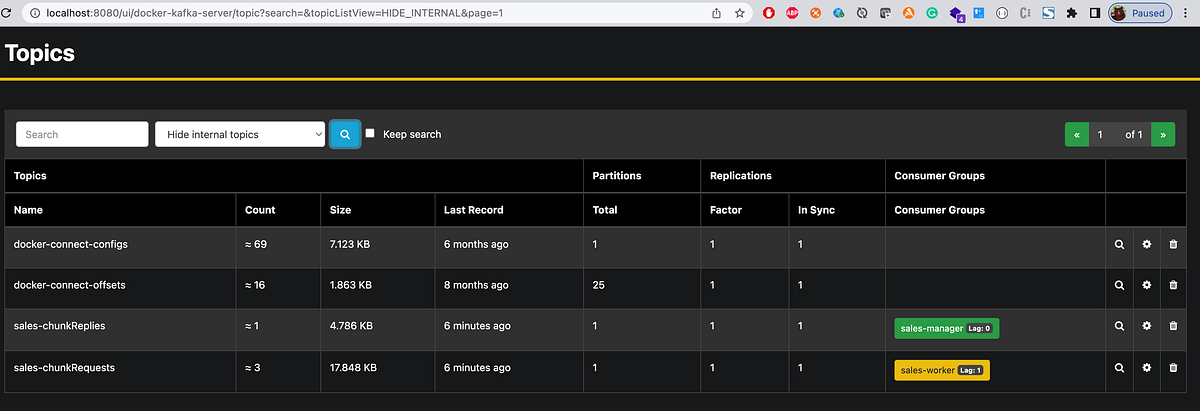Go to the previous page with « button
Image resolution: width=1200 pixels, height=411 pixels.
tap(1077, 134)
